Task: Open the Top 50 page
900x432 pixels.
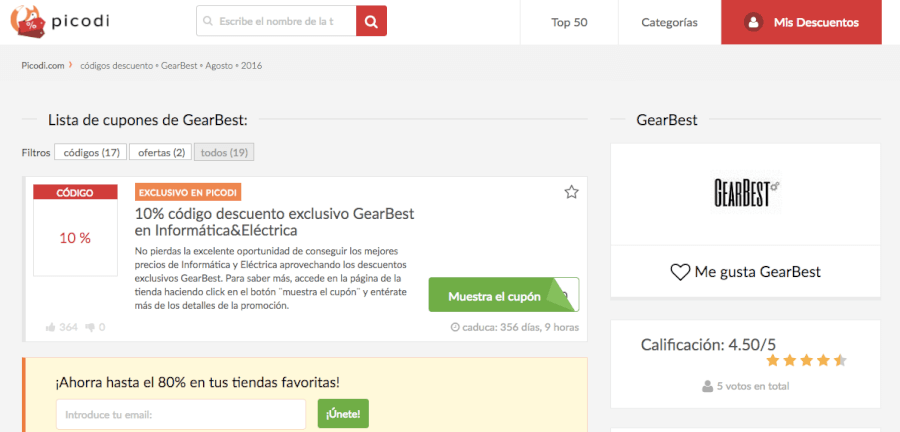Action: click(x=569, y=22)
